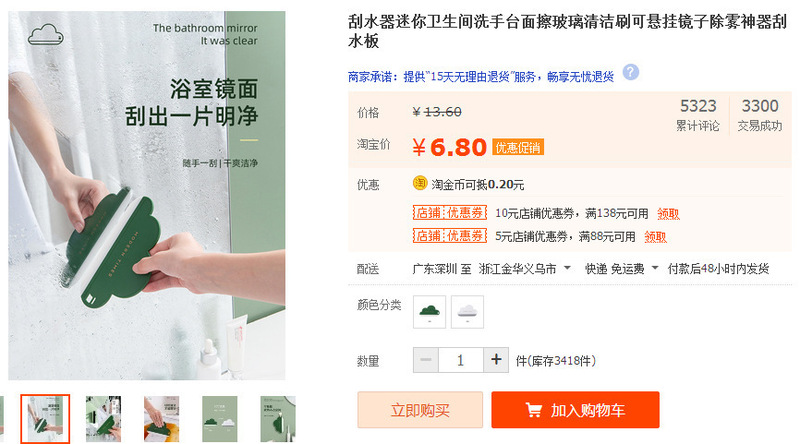
Task: Claim the 10元 store coupon via 领取
Action: (x=668, y=214)
